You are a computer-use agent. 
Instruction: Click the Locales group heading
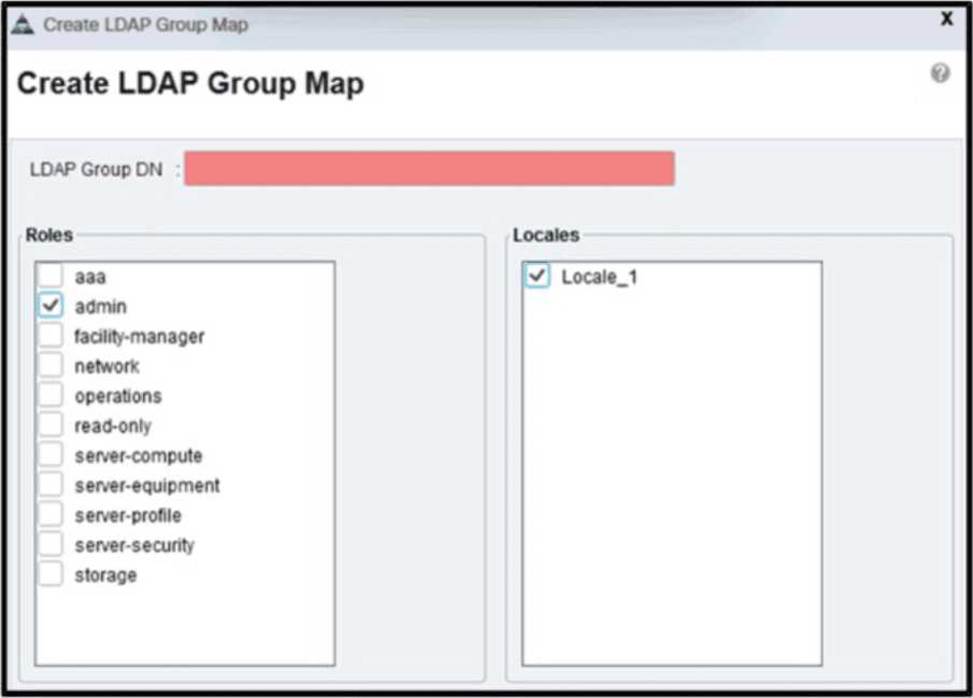tap(545, 235)
